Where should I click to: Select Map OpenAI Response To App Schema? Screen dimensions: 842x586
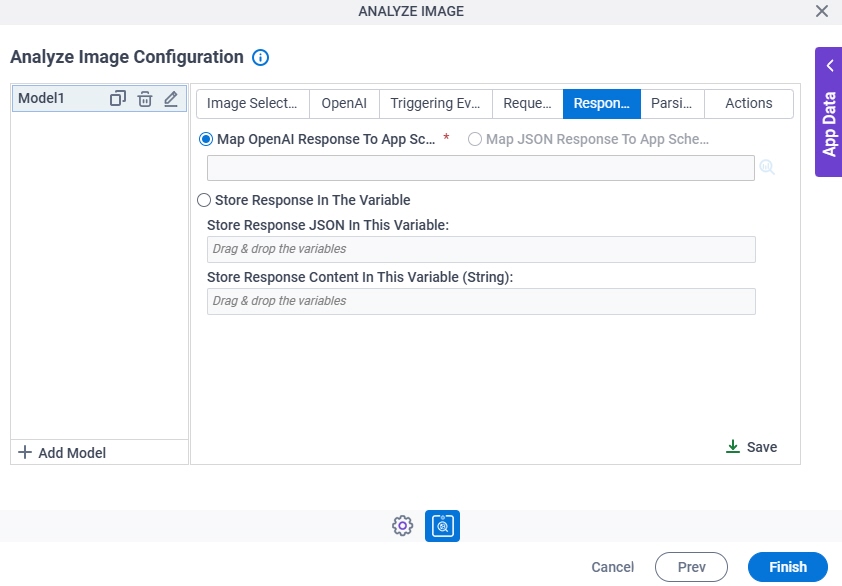tap(206, 139)
